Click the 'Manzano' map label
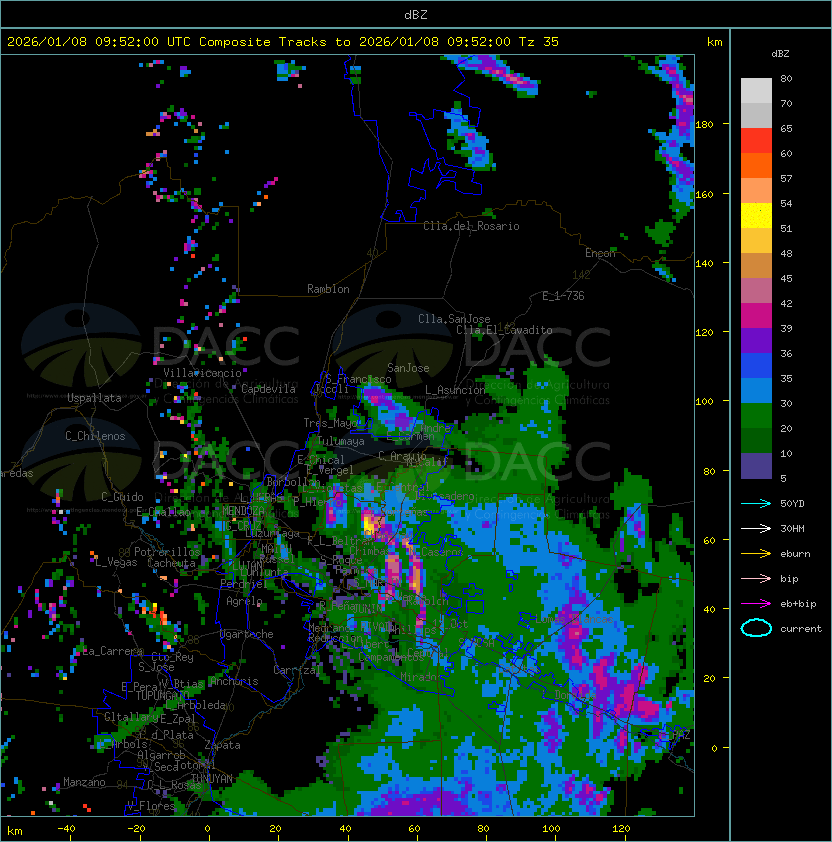 click(84, 782)
